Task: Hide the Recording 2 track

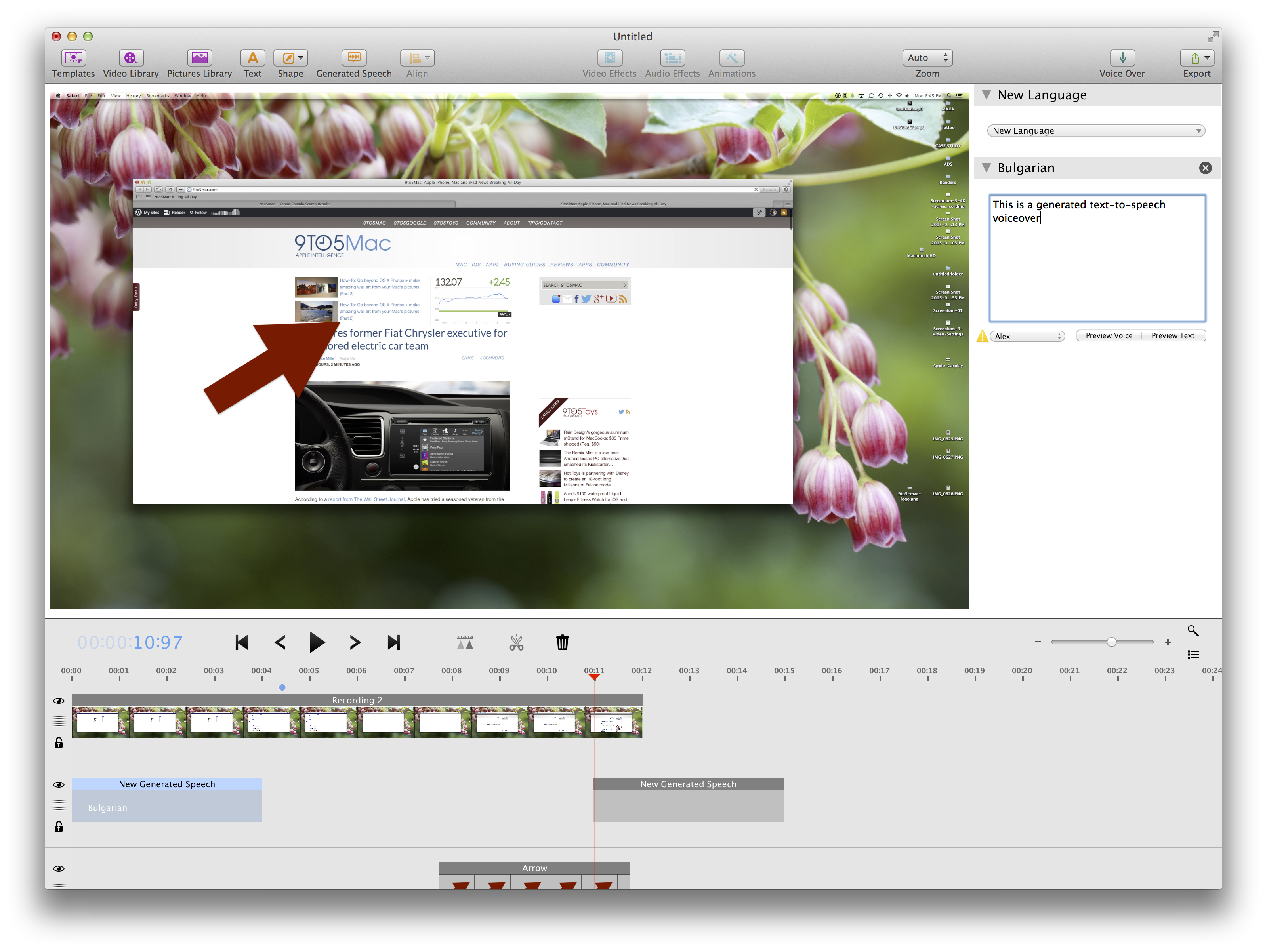Action: pyautogui.click(x=58, y=701)
